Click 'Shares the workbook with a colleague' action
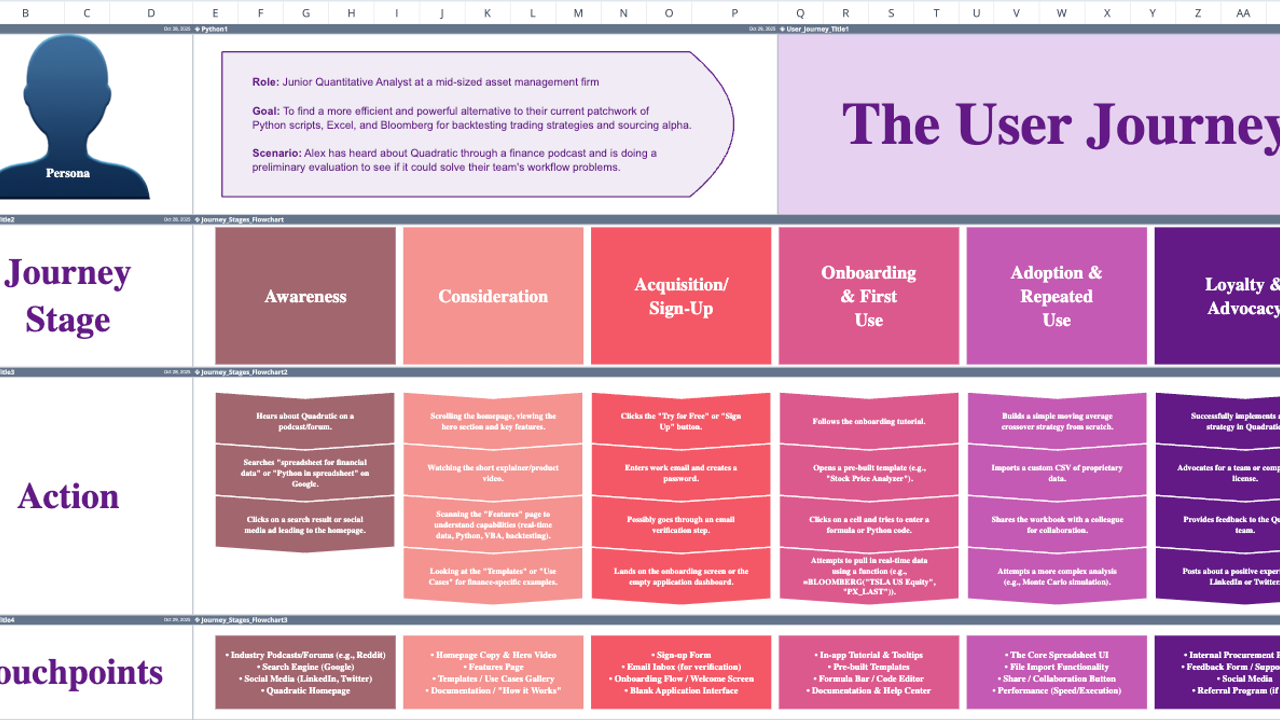The width and height of the screenshot is (1280, 720). [1057, 525]
